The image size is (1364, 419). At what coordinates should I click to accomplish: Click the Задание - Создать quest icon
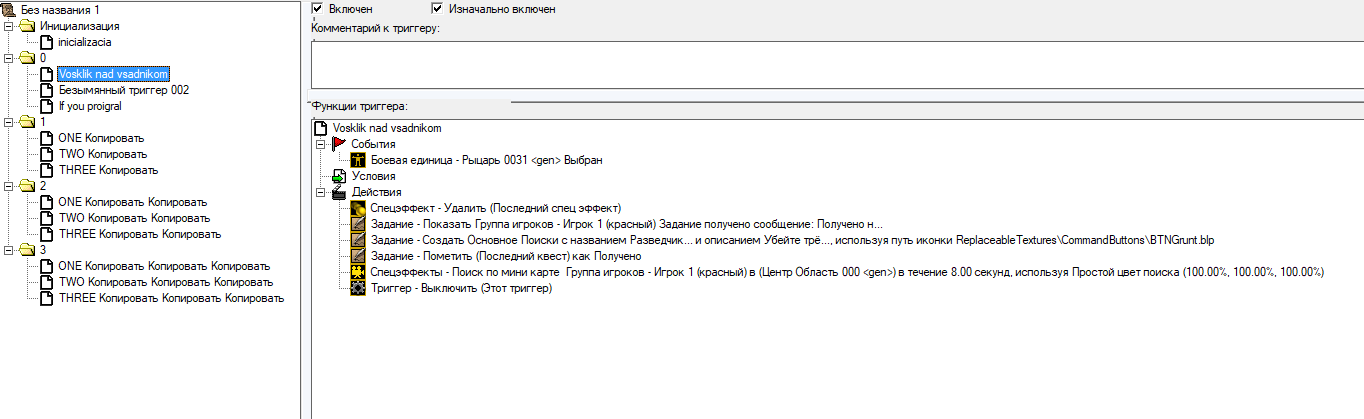tap(358, 240)
